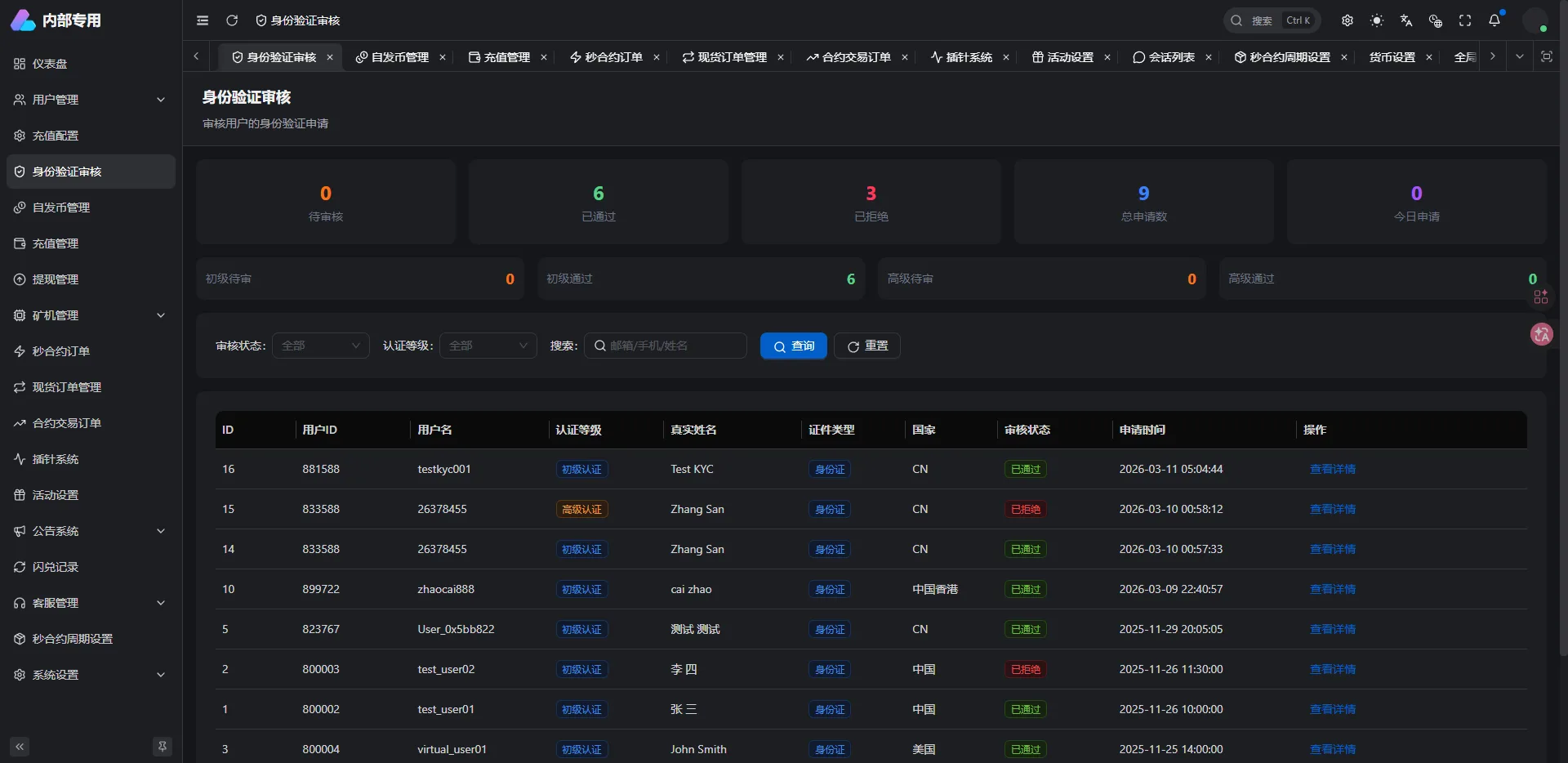Click the 重置 reset button
The height and width of the screenshot is (763, 1568).
pyautogui.click(x=867, y=346)
